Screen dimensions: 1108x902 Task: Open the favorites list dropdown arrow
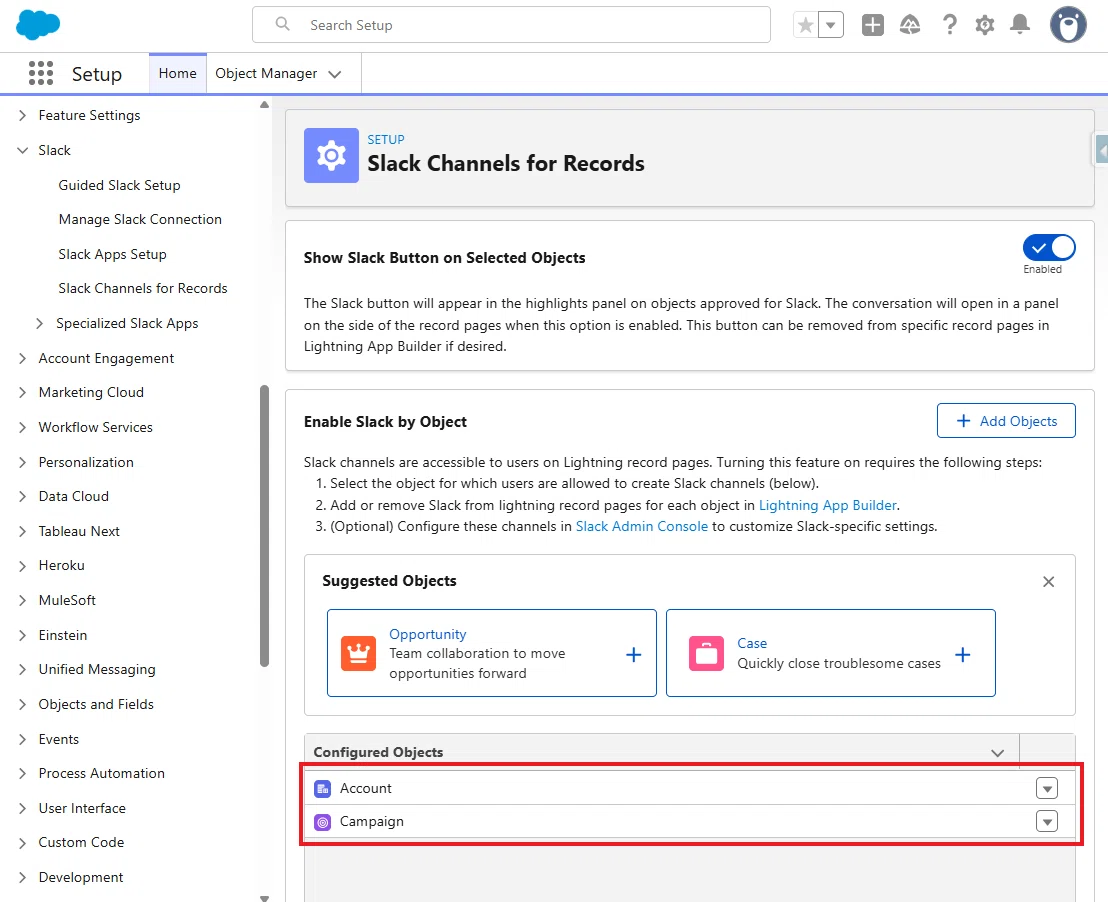point(831,25)
